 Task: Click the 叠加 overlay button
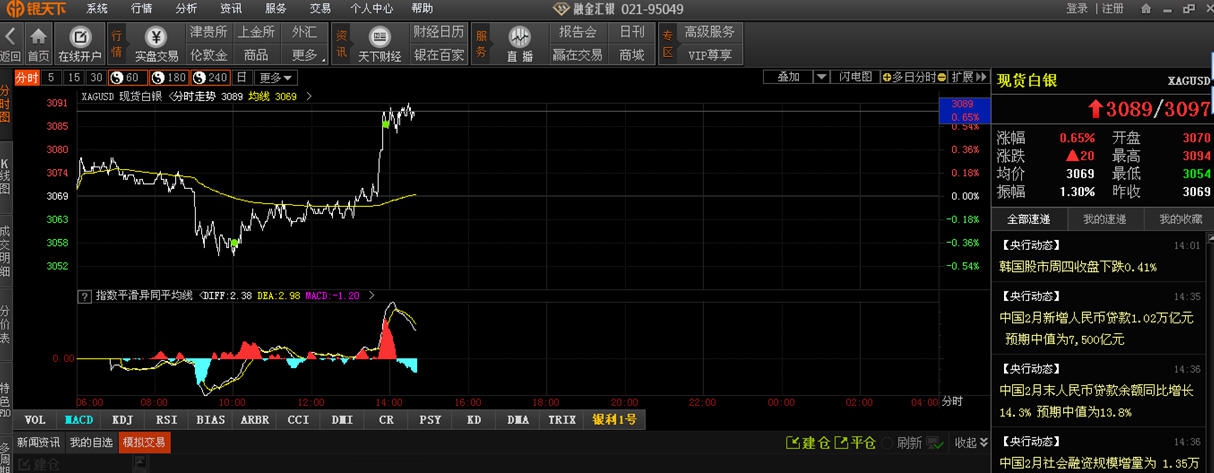point(788,77)
